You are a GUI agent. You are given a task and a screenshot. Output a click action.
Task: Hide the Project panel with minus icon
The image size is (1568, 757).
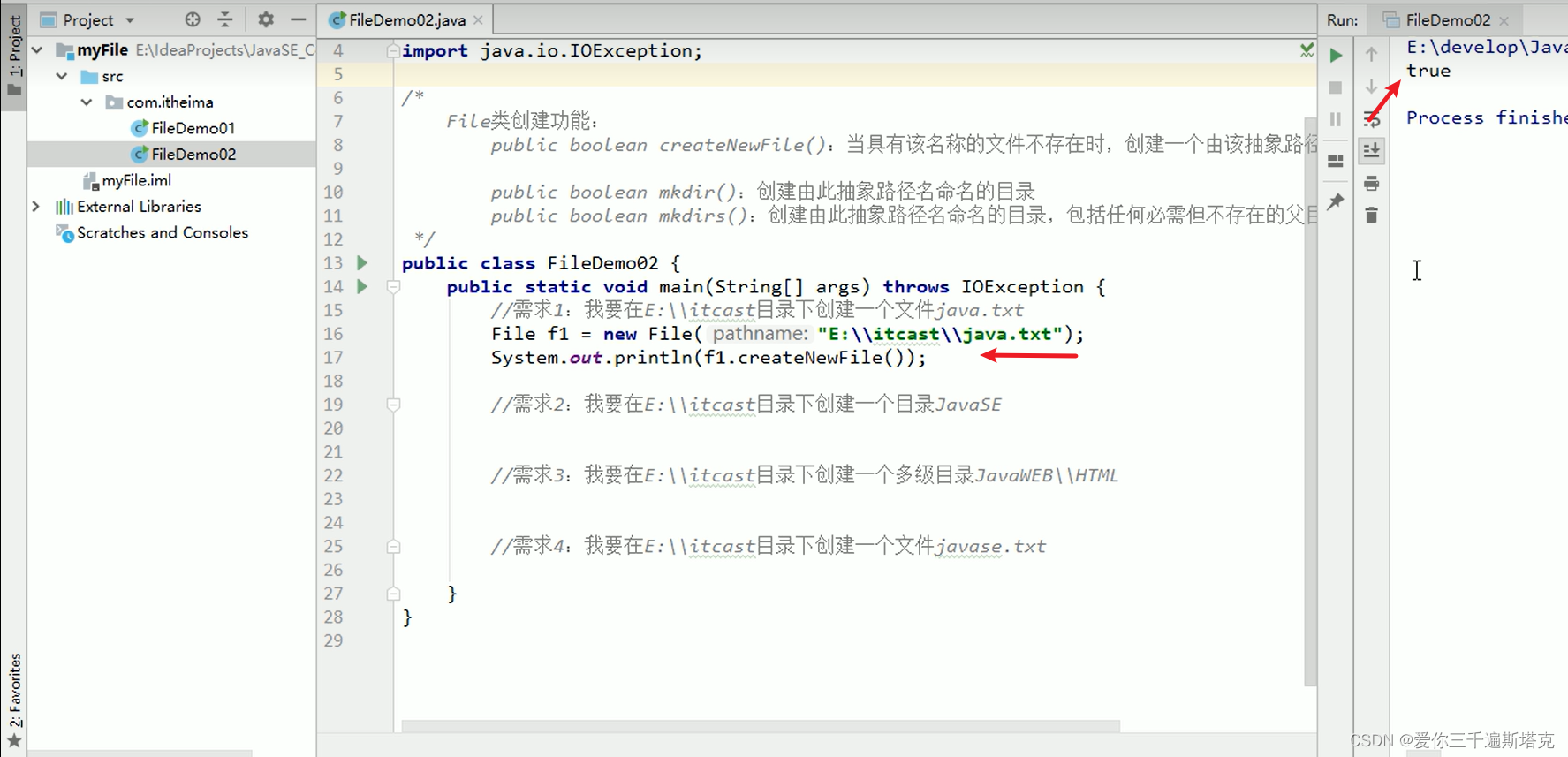click(299, 19)
